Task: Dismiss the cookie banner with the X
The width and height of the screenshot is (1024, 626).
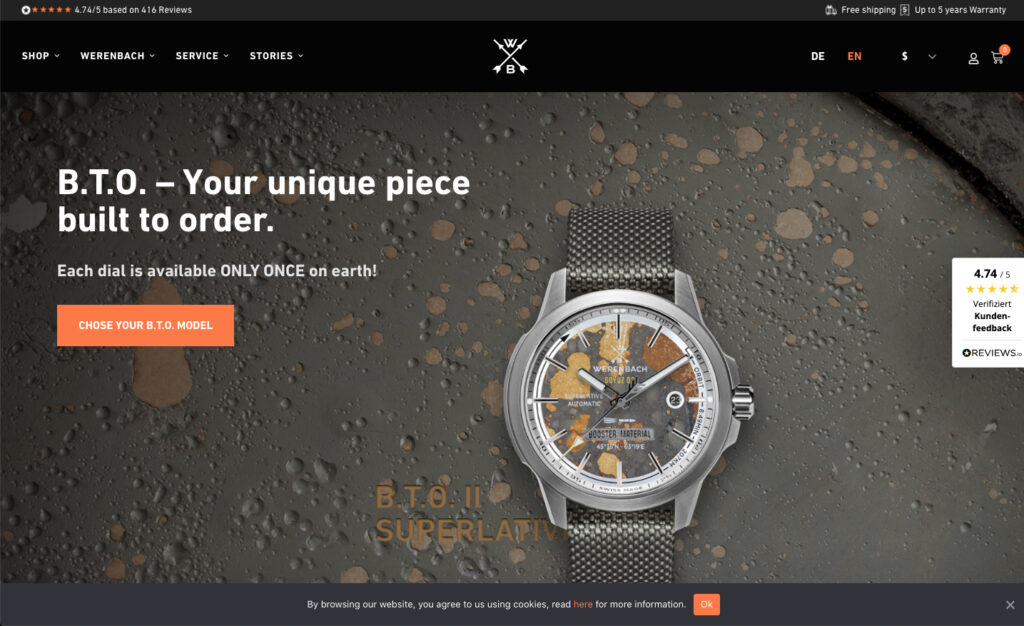Action: click(x=1010, y=605)
